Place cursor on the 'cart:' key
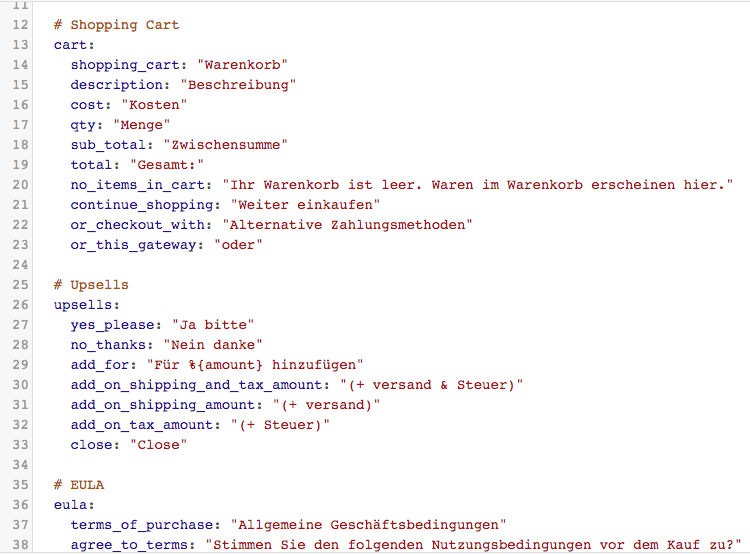 click(x=74, y=45)
